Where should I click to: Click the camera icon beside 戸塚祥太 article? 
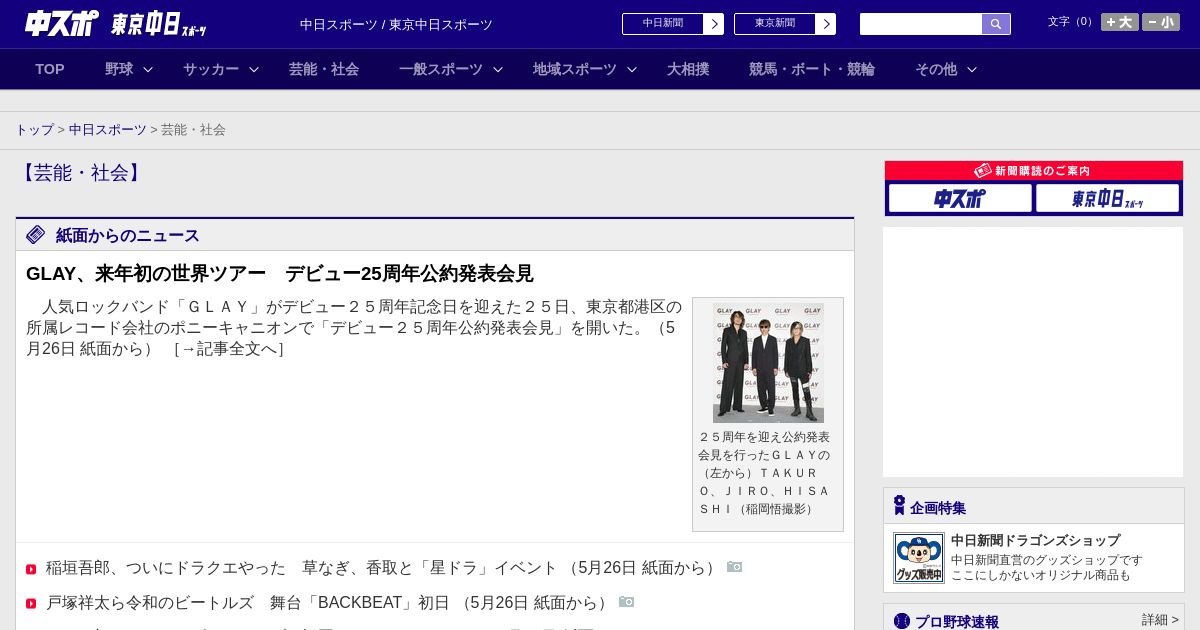point(627,602)
